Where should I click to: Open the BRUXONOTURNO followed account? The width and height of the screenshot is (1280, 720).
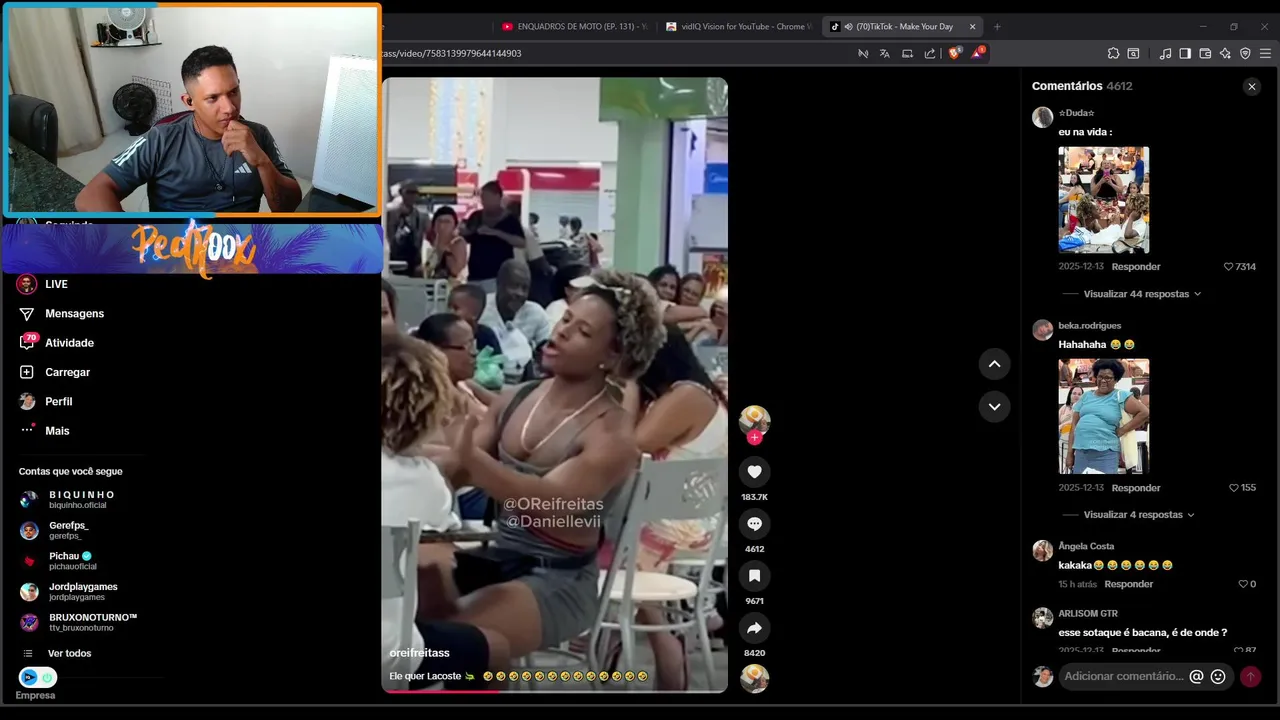tap(79, 622)
